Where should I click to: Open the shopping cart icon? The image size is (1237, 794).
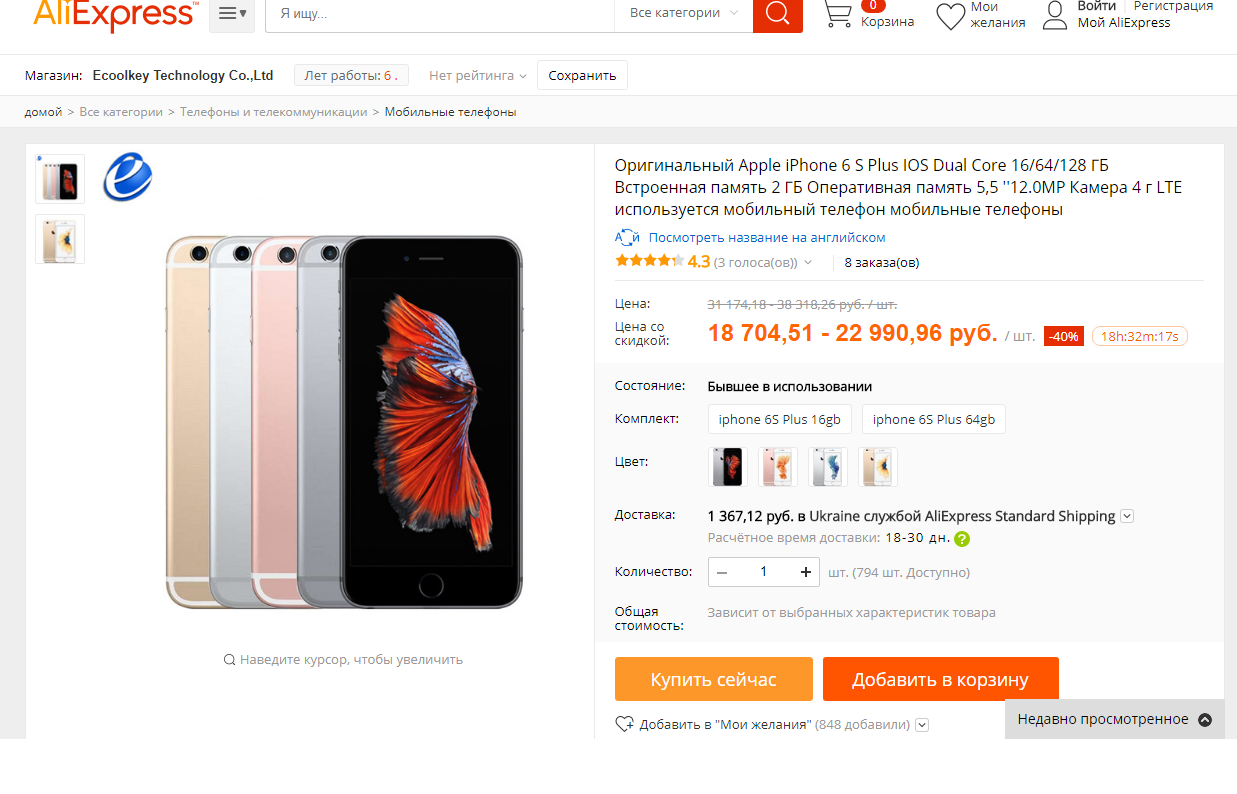point(838,14)
